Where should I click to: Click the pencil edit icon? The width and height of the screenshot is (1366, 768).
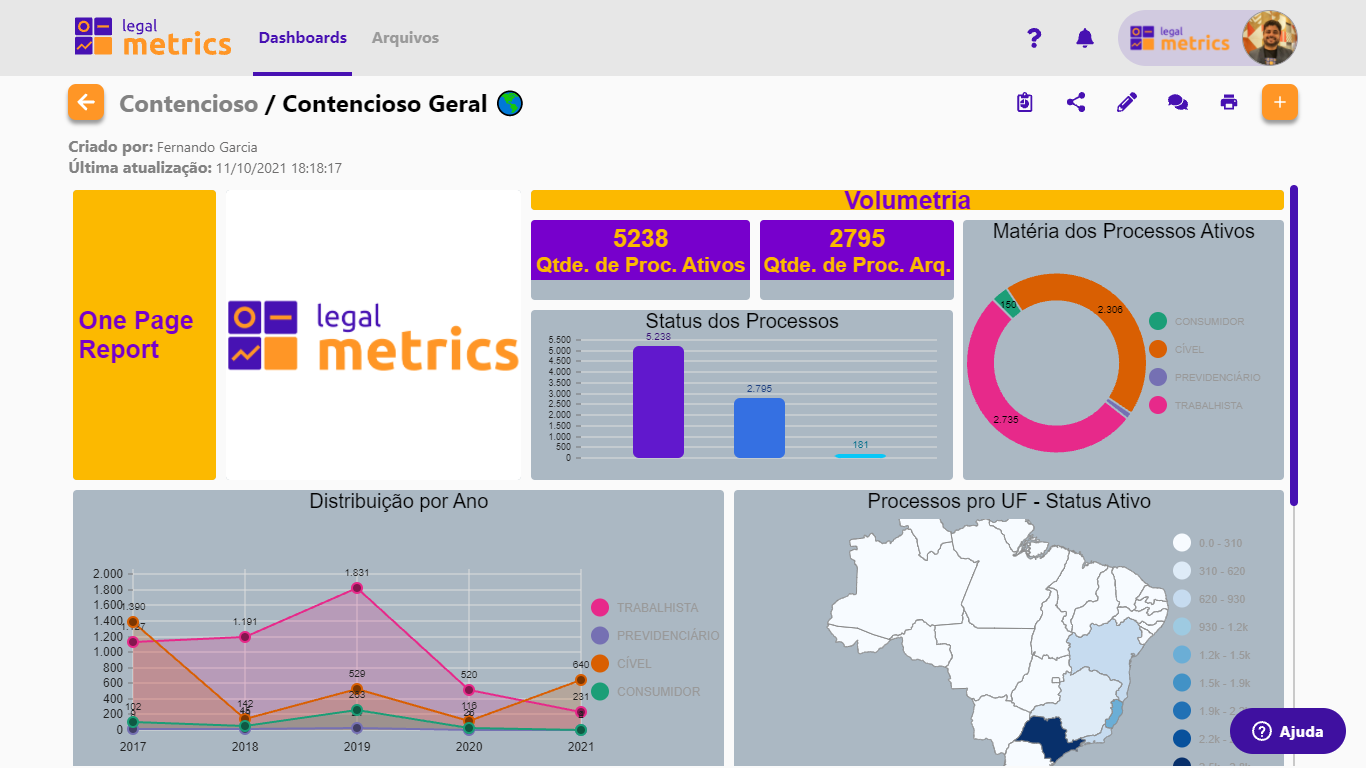point(1127,102)
